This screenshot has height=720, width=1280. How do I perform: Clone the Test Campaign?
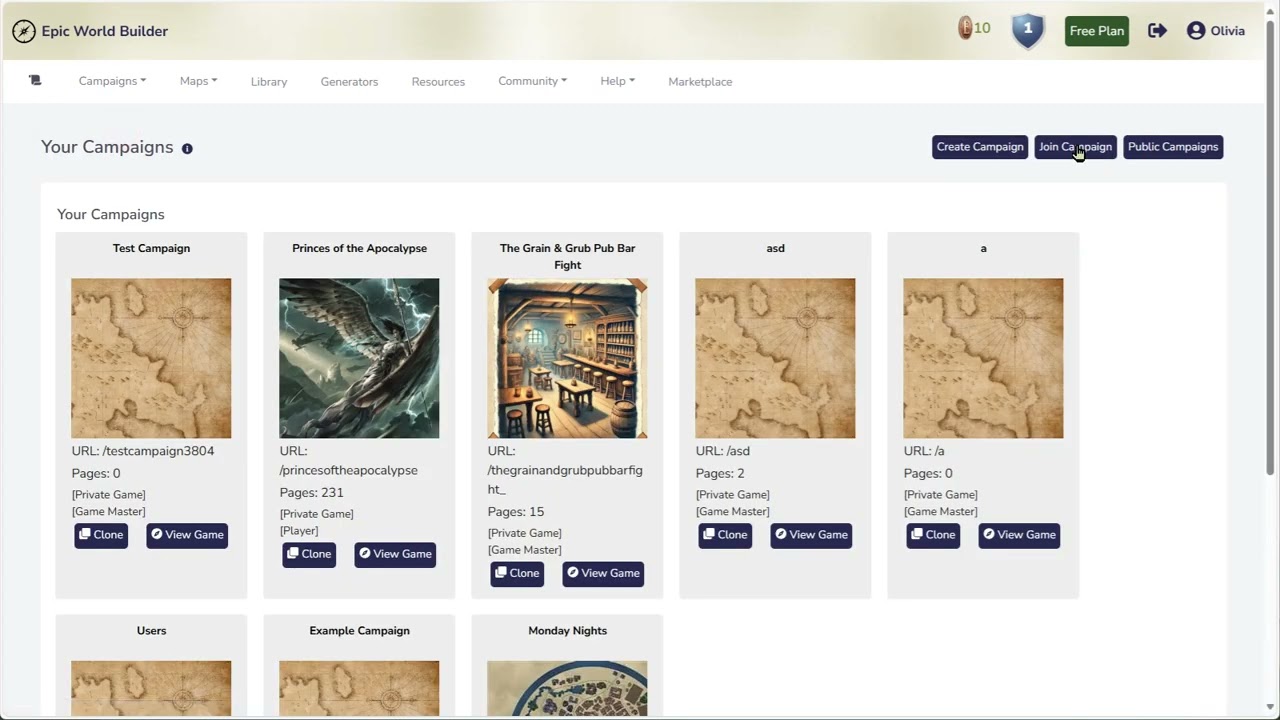(x=101, y=535)
